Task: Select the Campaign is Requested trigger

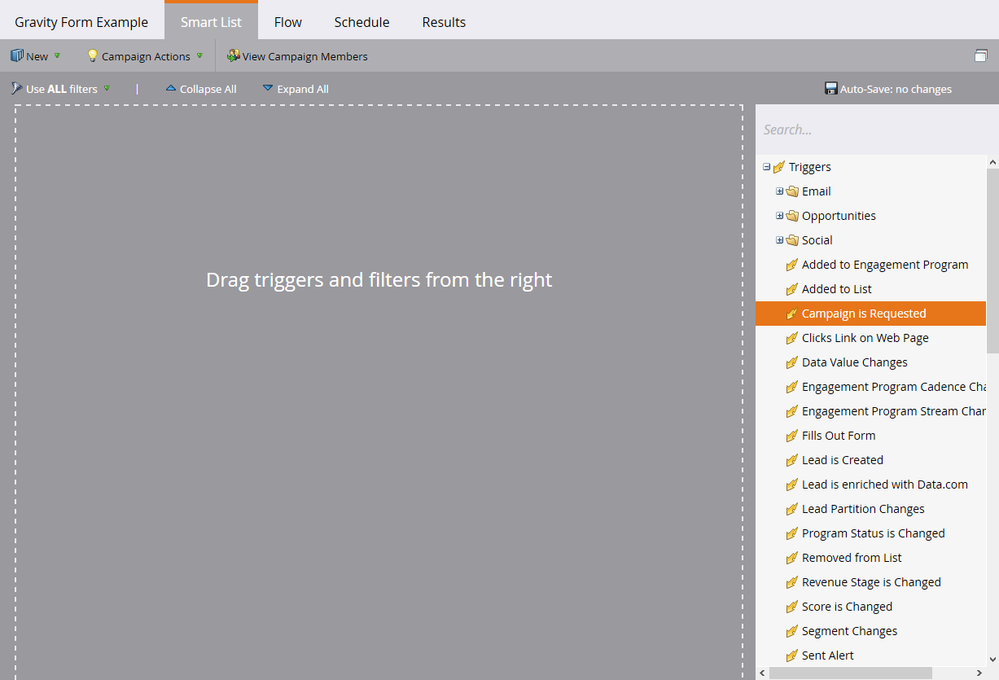Action: [x=864, y=314]
